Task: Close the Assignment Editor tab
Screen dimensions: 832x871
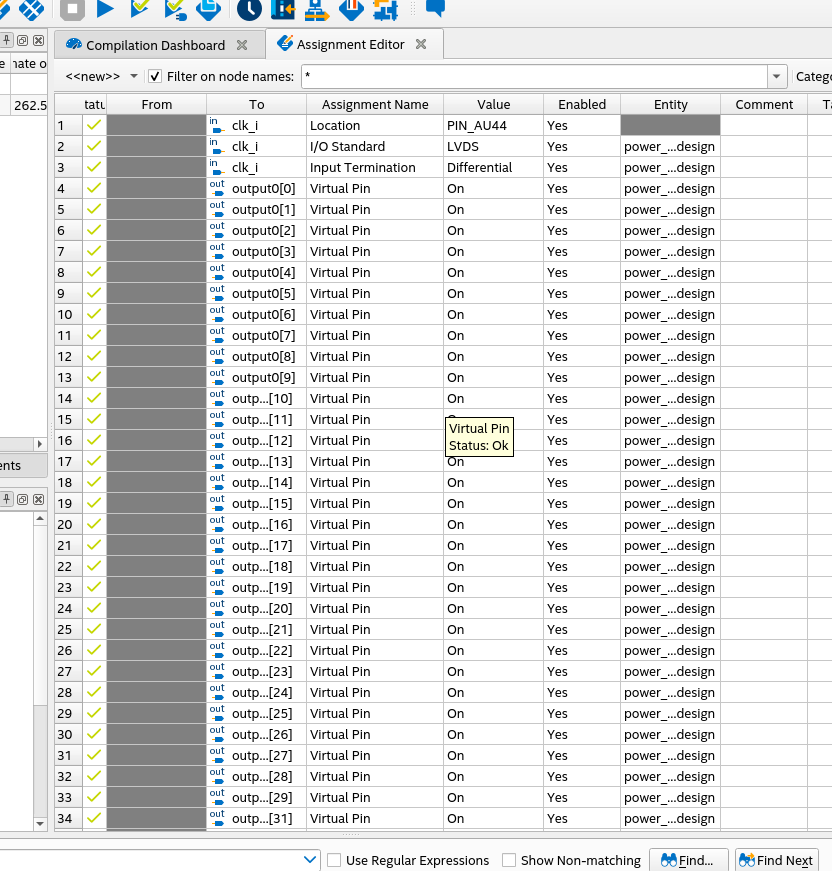Action: click(x=421, y=44)
